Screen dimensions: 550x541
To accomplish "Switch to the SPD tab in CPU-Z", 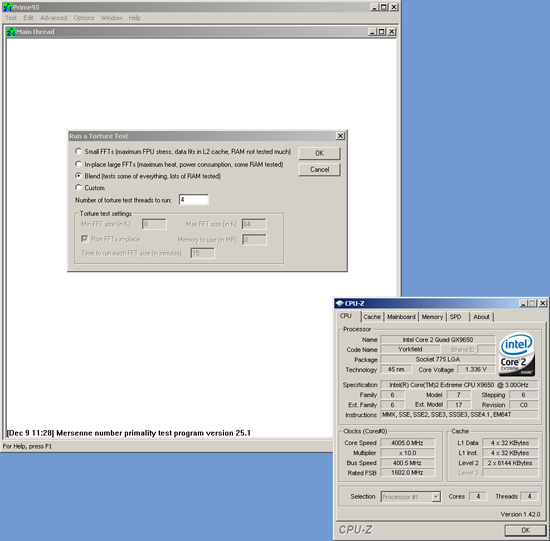I will 456,317.
